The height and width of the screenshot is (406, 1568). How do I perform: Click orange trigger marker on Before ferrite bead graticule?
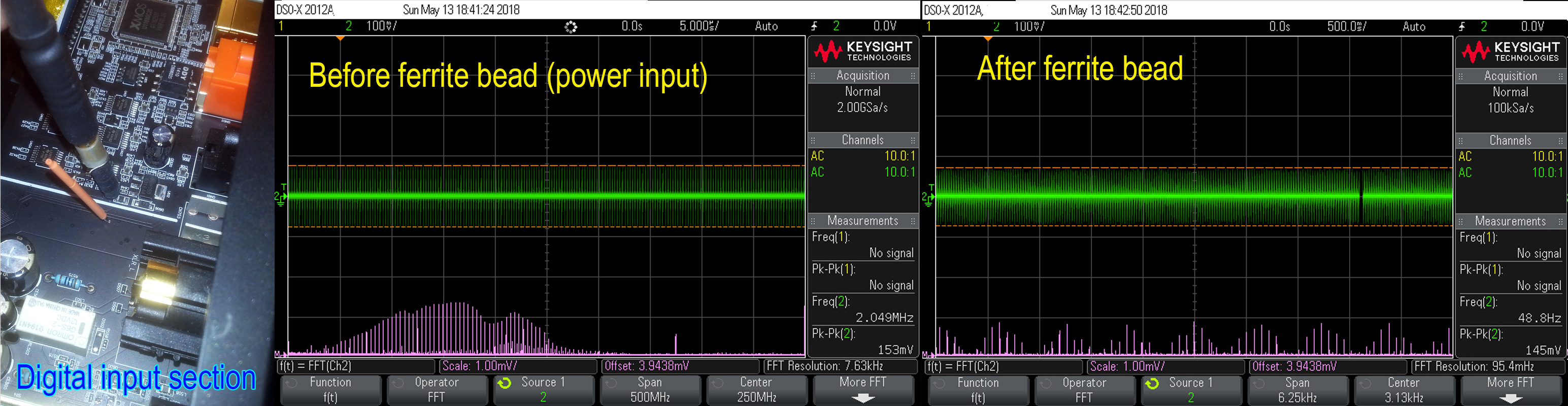click(340, 39)
